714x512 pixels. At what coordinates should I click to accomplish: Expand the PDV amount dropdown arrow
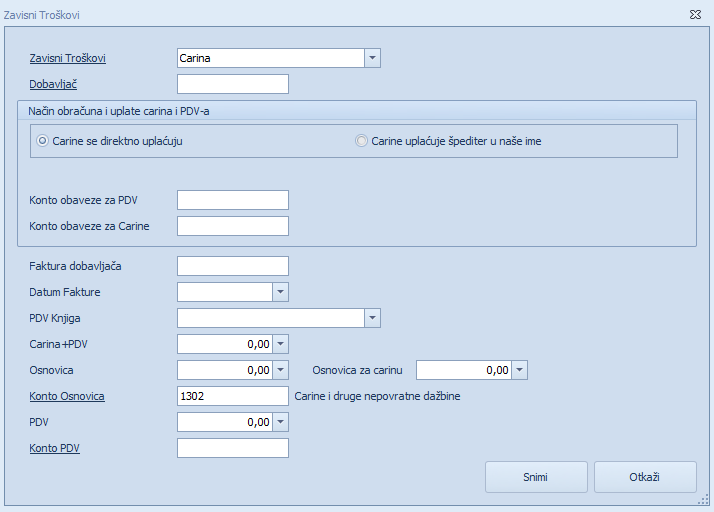pyautogui.click(x=280, y=422)
